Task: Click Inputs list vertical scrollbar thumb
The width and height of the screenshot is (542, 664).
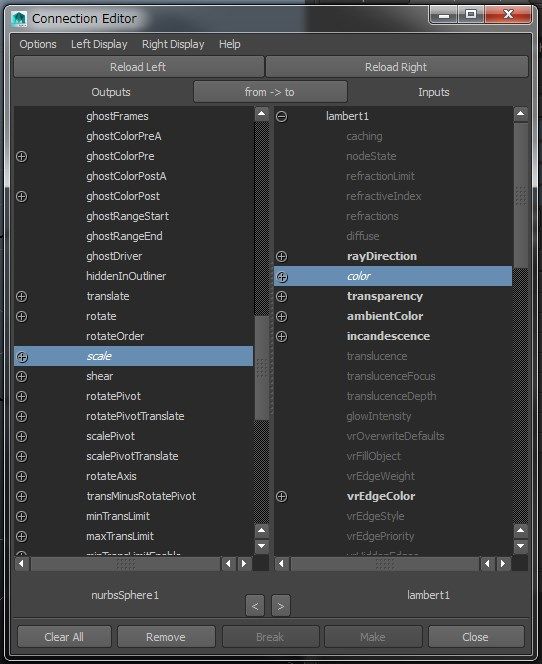Action: tap(520, 195)
